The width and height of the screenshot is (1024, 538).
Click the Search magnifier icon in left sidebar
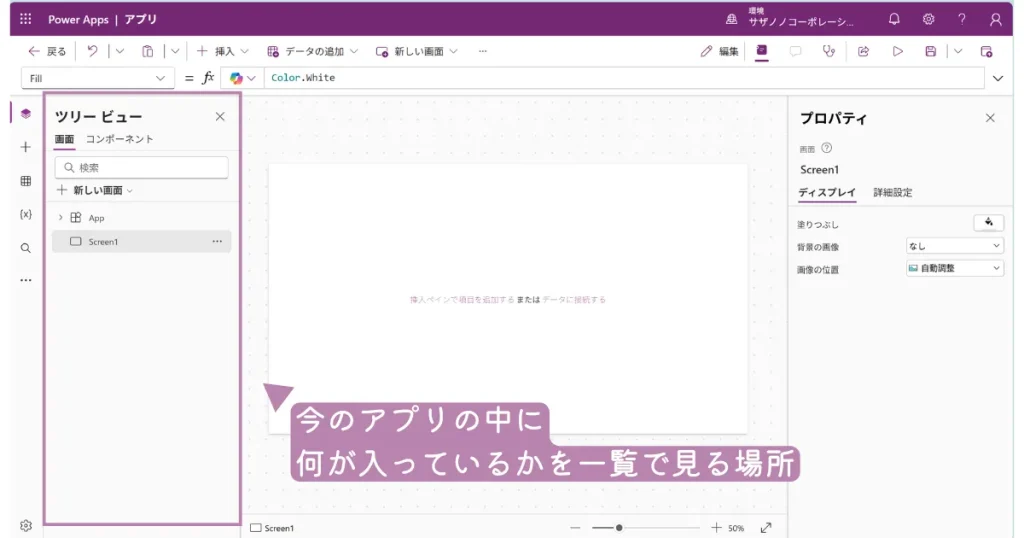[26, 248]
